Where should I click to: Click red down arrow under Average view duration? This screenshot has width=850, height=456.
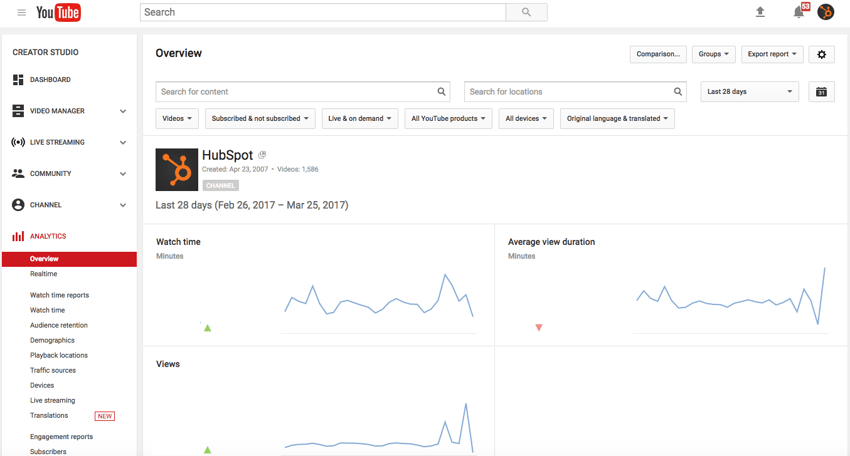539,327
